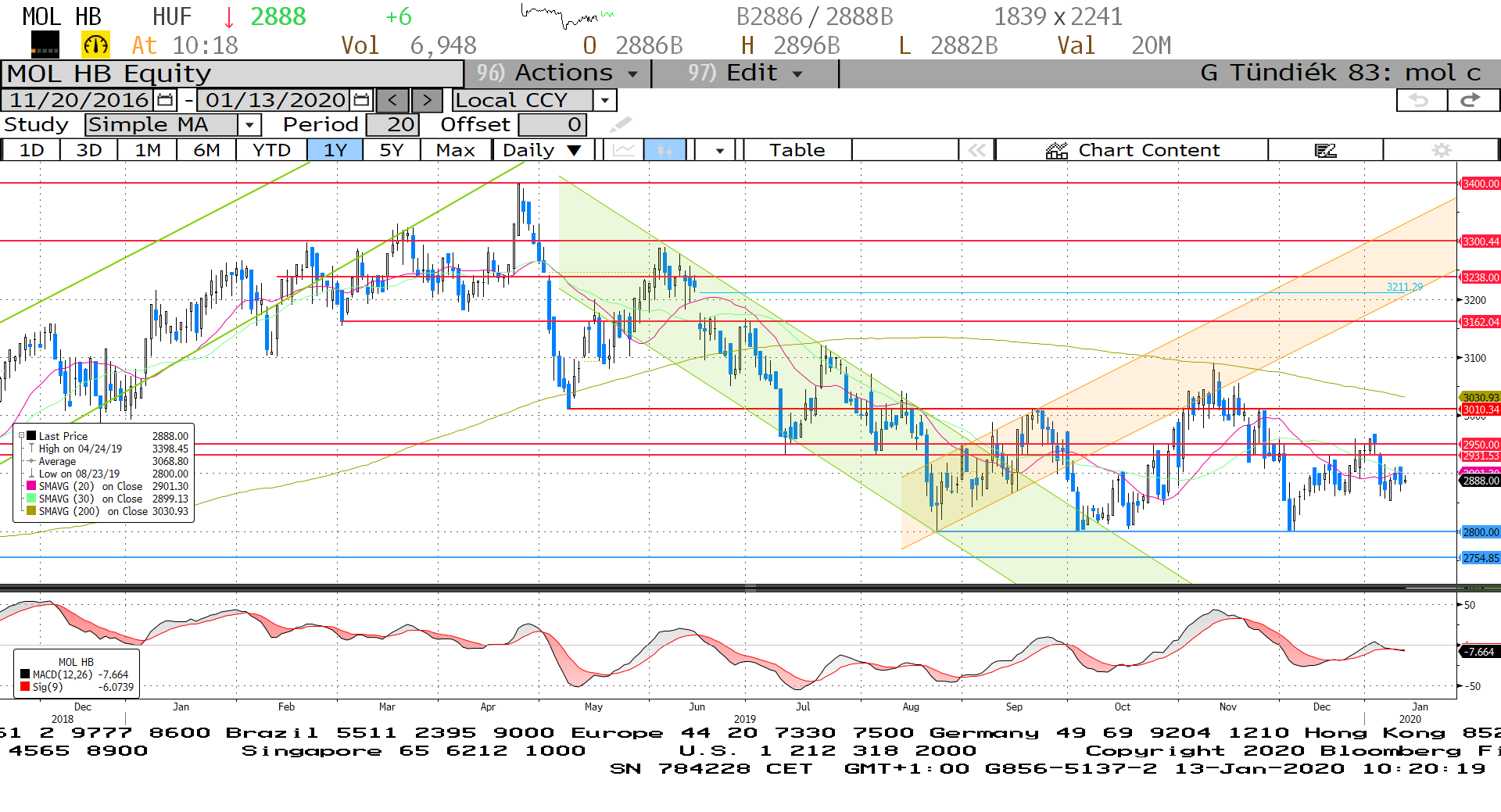This screenshot has width=1501, height=812.
Task: Open the Daily periodicity dropdown
Action: coord(543,150)
